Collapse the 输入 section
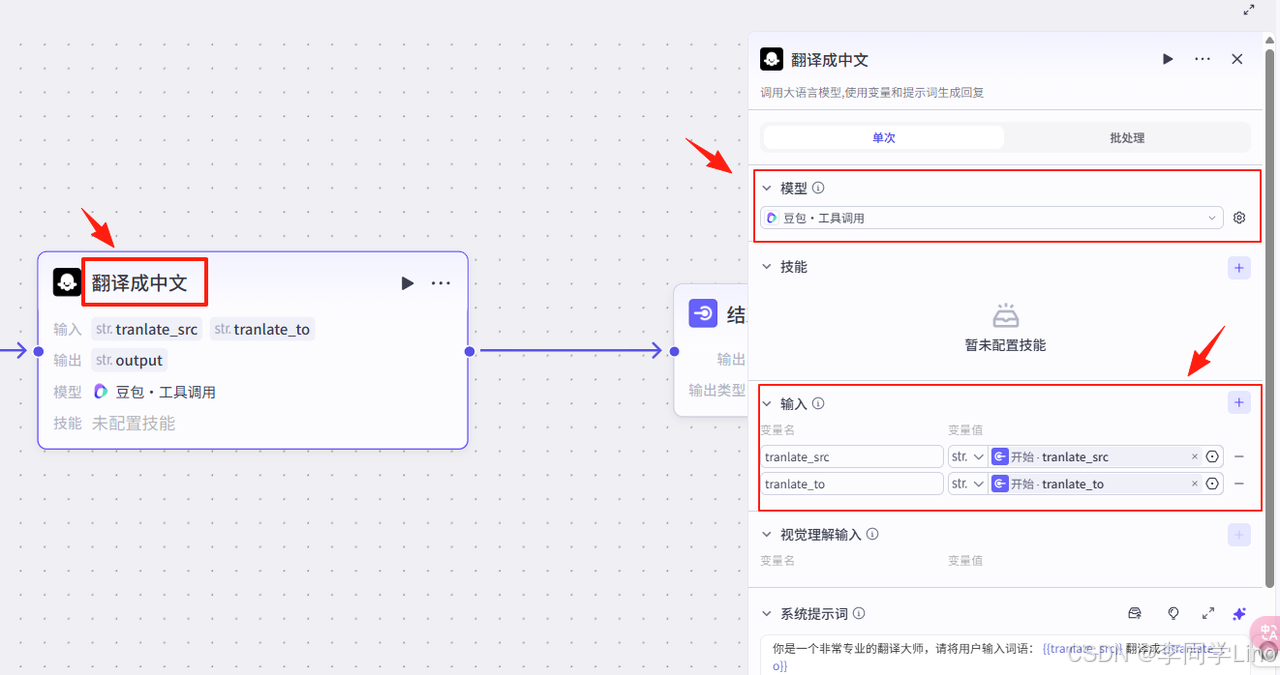This screenshot has height=675, width=1280. click(767, 404)
